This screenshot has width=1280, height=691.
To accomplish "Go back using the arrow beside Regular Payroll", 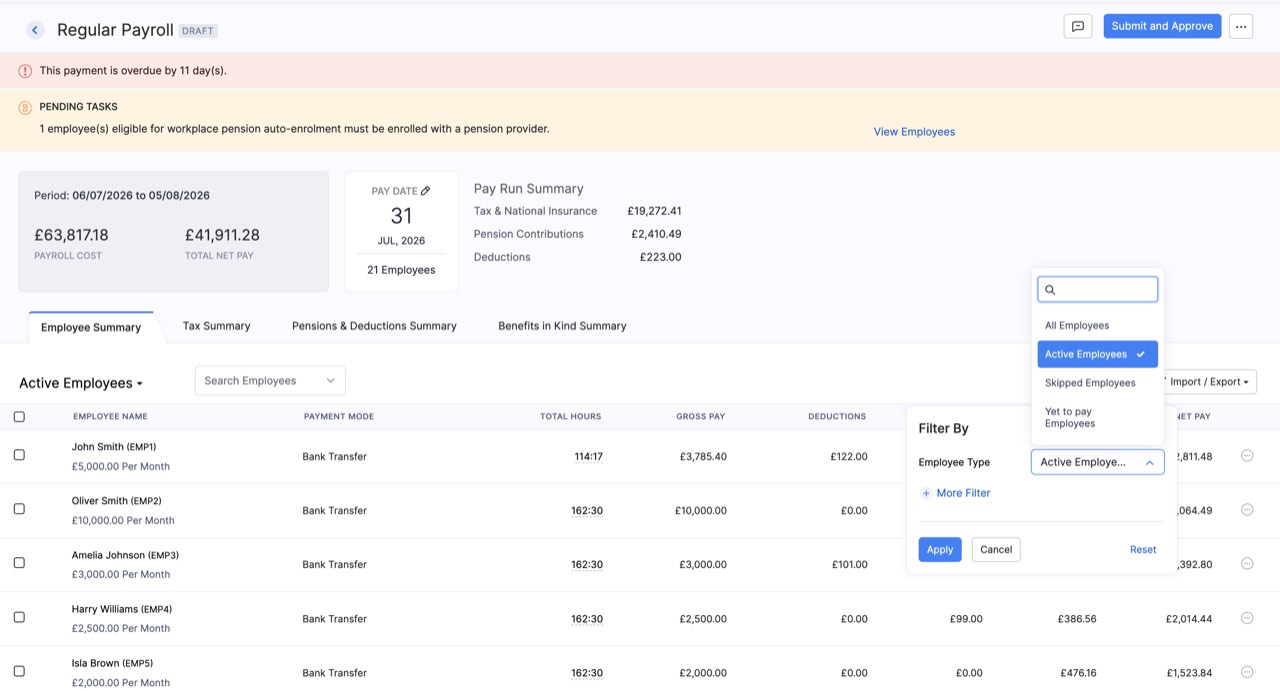I will point(35,30).
